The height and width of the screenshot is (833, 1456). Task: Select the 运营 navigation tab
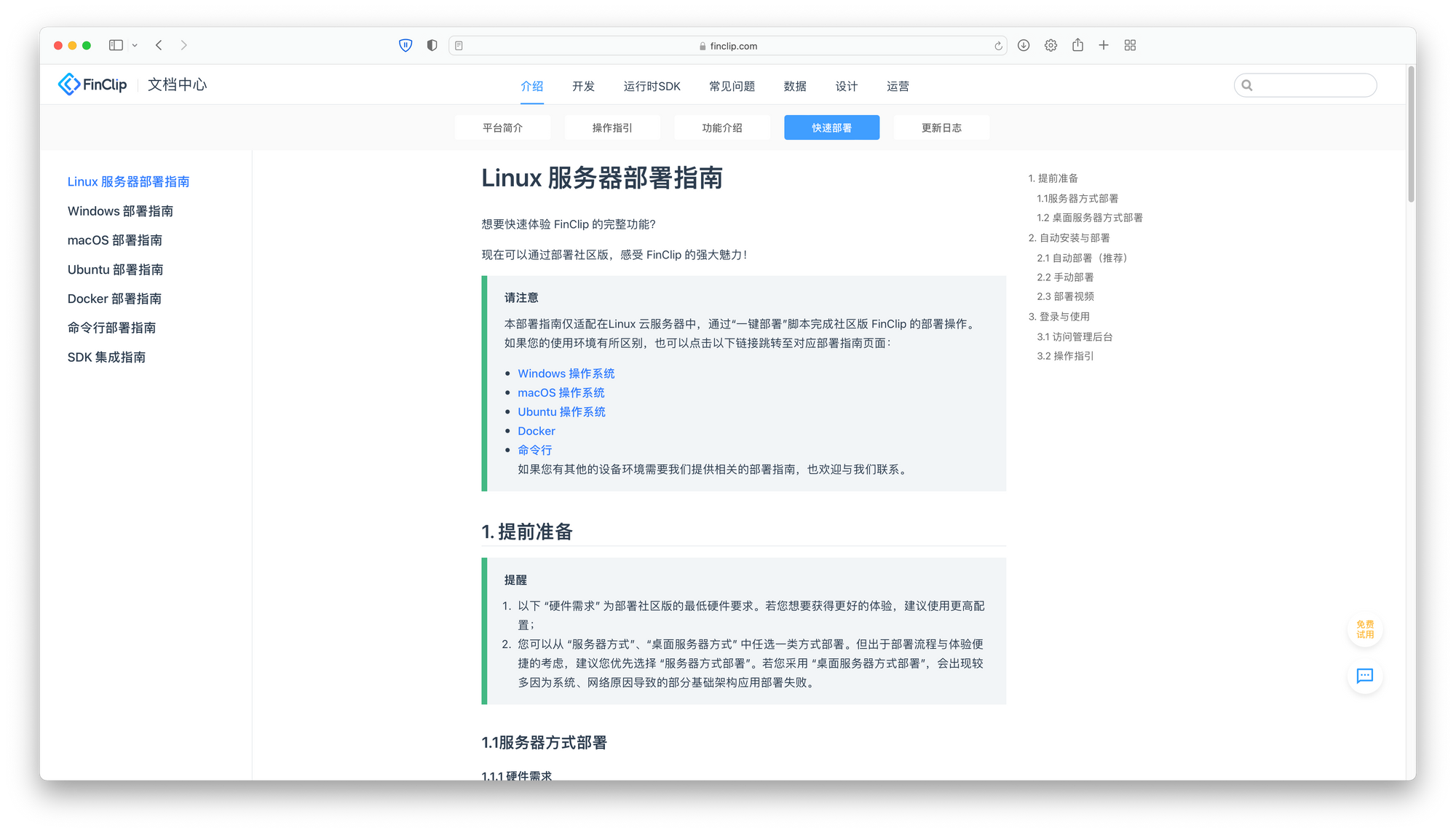898,86
